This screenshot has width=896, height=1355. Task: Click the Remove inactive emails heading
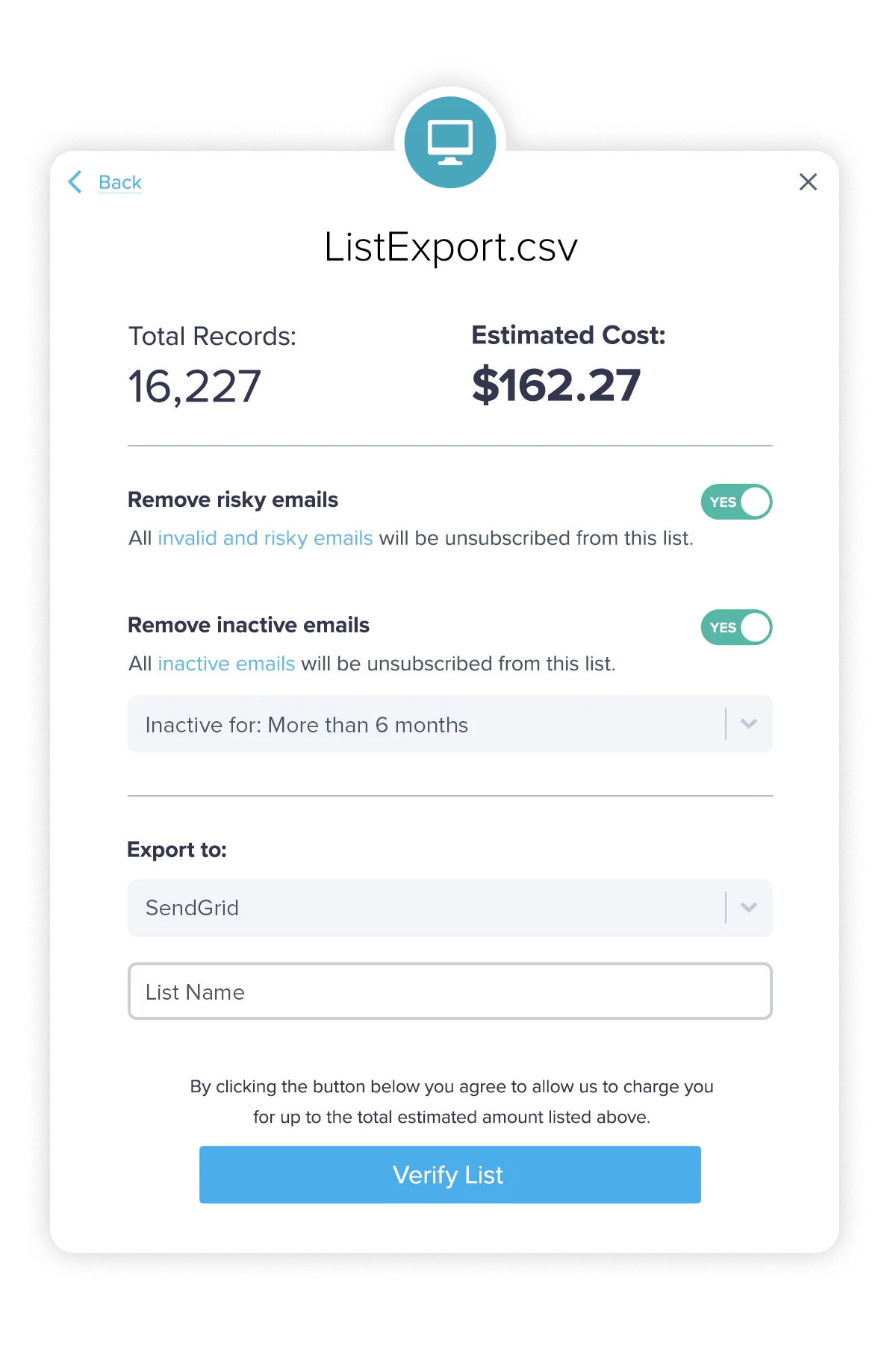(x=249, y=625)
